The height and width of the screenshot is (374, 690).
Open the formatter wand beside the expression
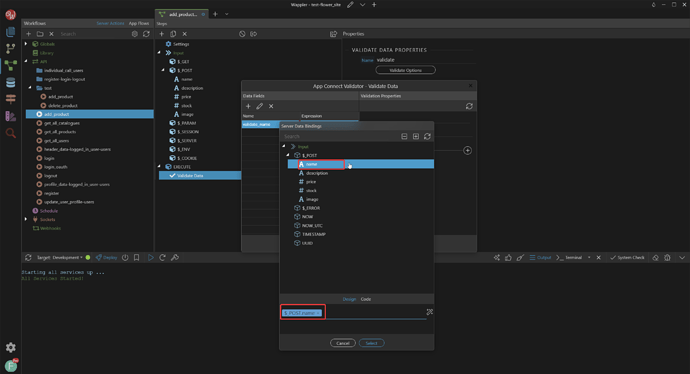(430, 312)
